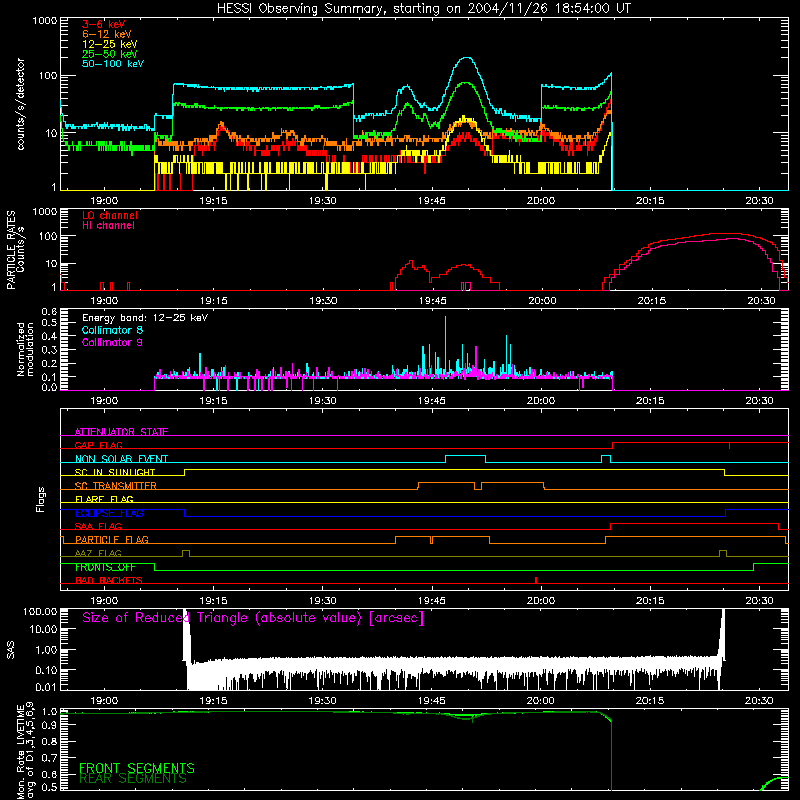The height and width of the screenshot is (800, 800).
Task: Click the SAA FLAG label
Action: pyautogui.click(x=98, y=526)
